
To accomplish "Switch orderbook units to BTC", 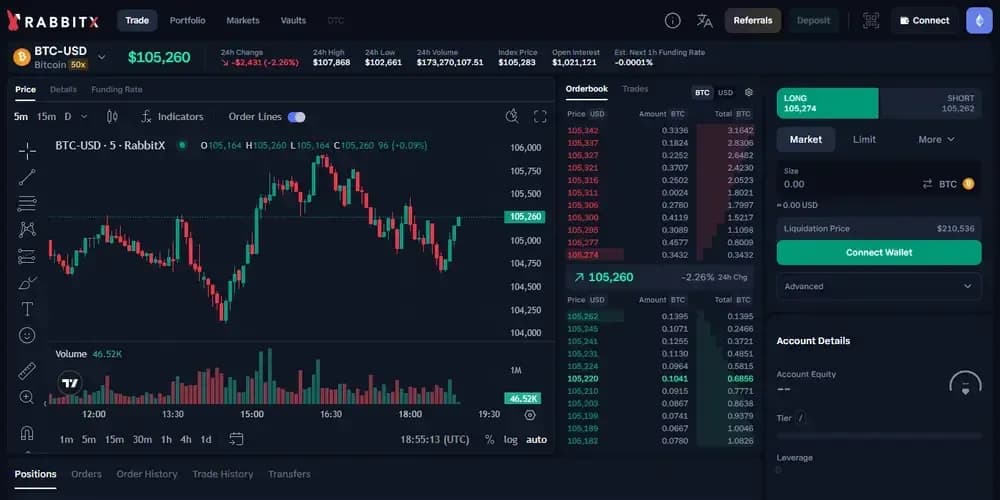I will [702, 92].
